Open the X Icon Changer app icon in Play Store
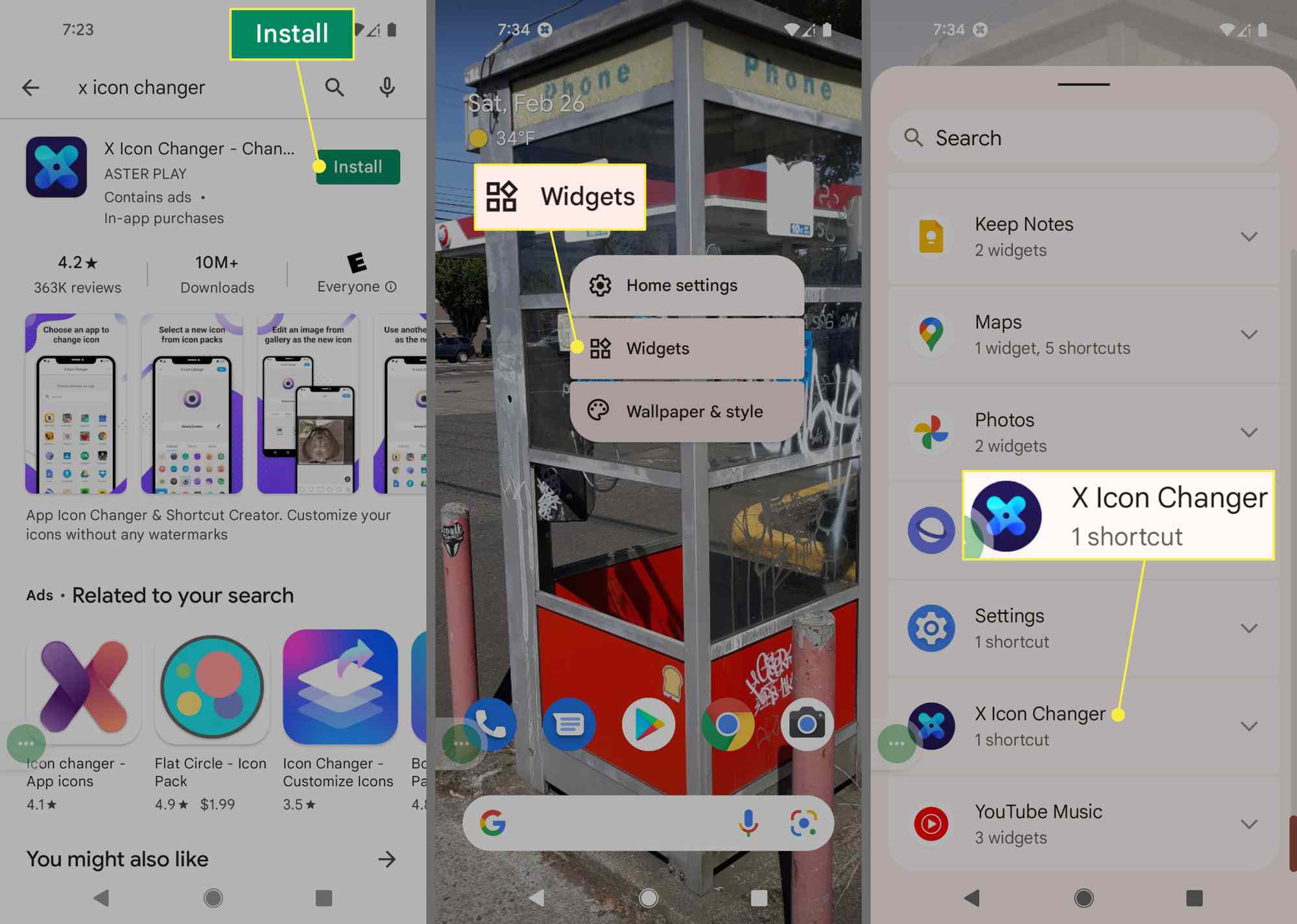The width and height of the screenshot is (1297, 924). click(x=56, y=167)
